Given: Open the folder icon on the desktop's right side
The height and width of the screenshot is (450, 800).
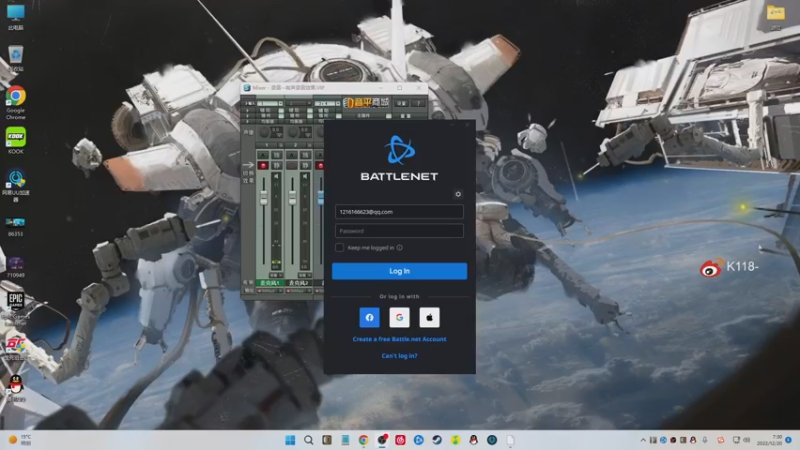Looking at the screenshot, I should coord(776,17).
